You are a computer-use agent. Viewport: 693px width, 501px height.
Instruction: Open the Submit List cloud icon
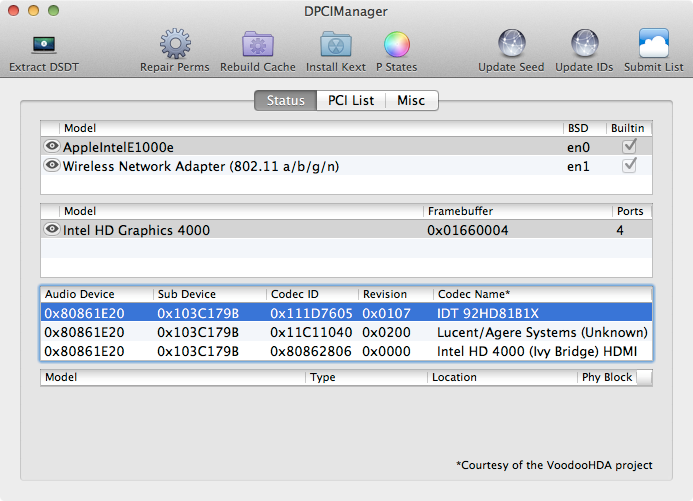(654, 43)
